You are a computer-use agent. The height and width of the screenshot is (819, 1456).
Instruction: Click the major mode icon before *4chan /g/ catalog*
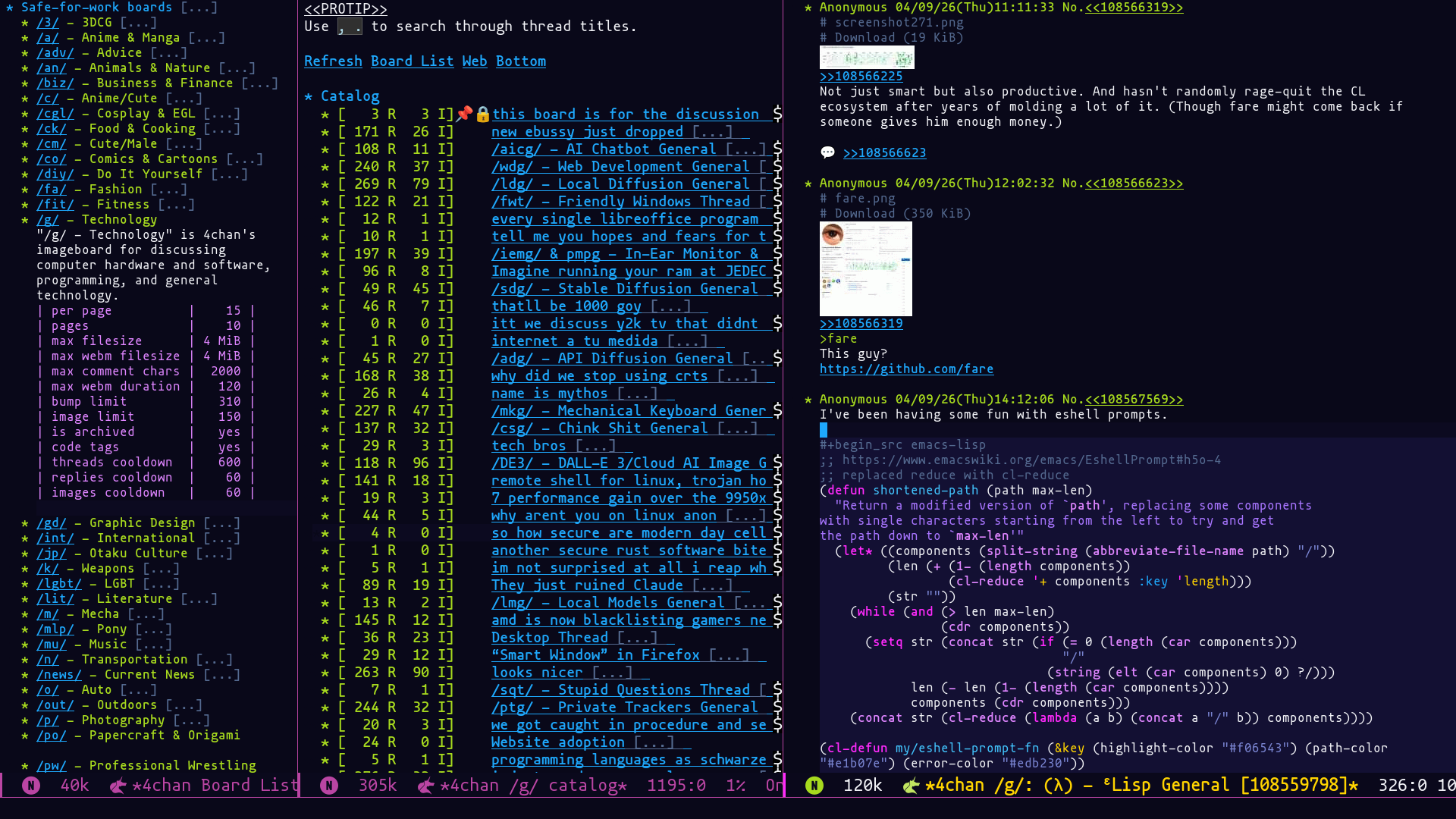(426, 786)
